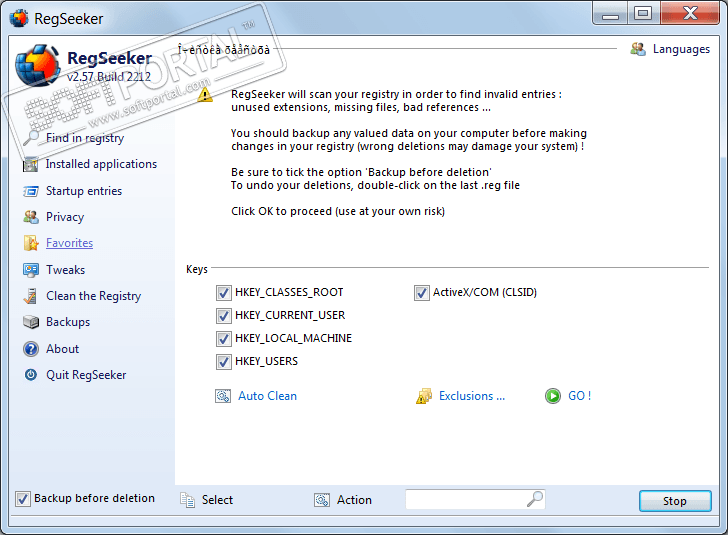Open the Privacy section
Image resolution: width=728 pixels, height=535 pixels.
[x=65, y=217]
